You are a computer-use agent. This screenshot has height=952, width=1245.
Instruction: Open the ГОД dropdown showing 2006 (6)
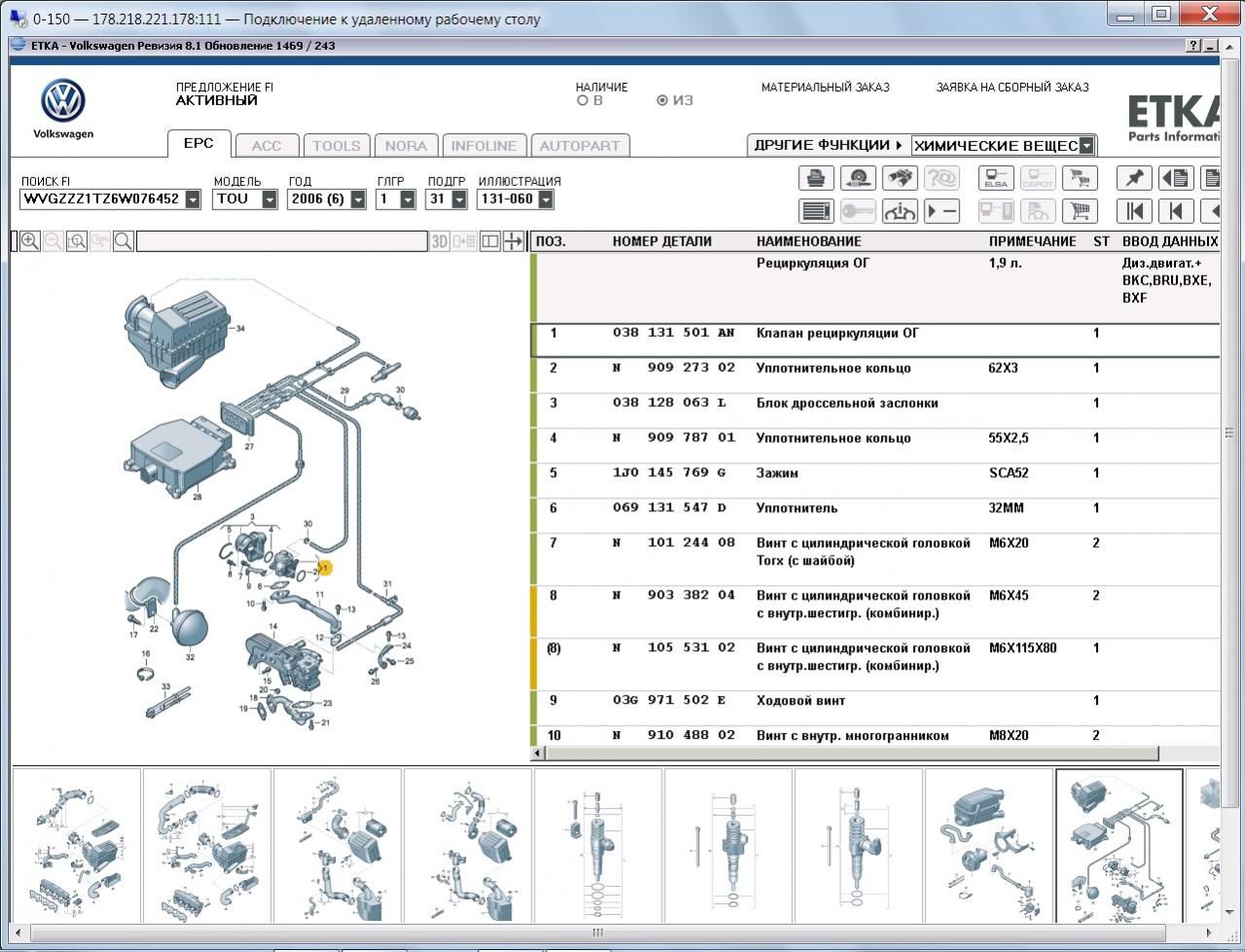pos(358,200)
